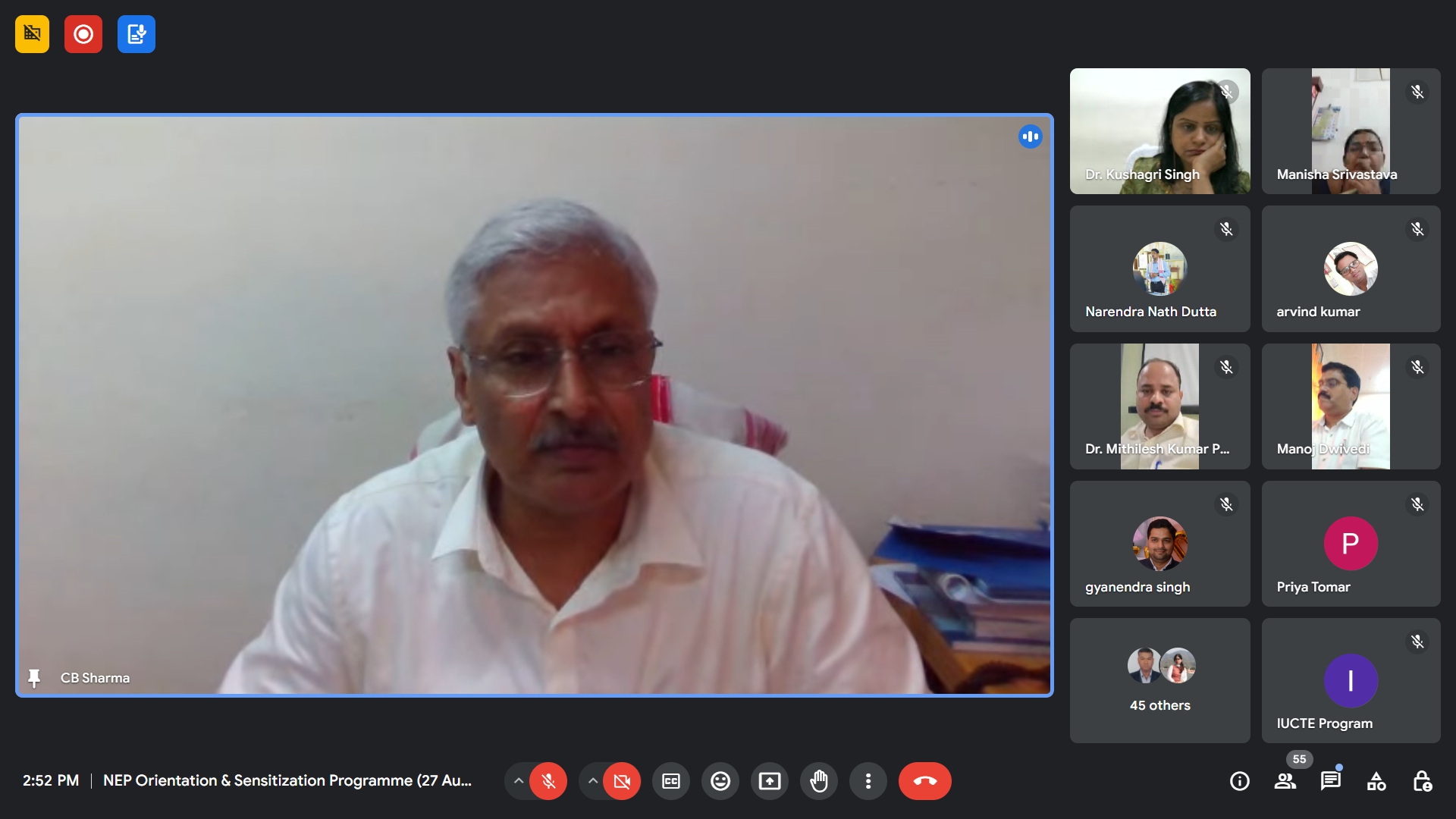This screenshot has width=1456, height=819.
Task: Open meeting details info icon
Action: (1239, 781)
